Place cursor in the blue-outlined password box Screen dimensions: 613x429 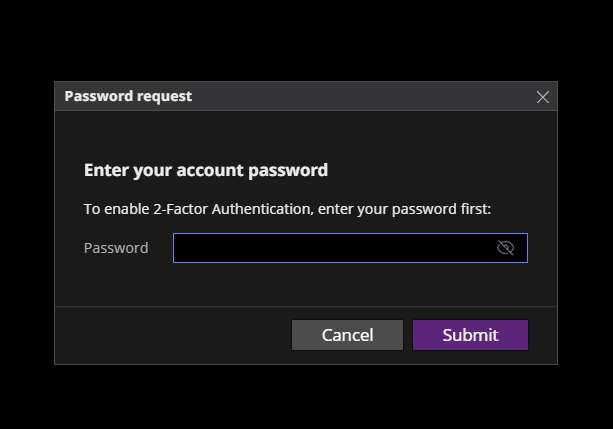coord(350,248)
